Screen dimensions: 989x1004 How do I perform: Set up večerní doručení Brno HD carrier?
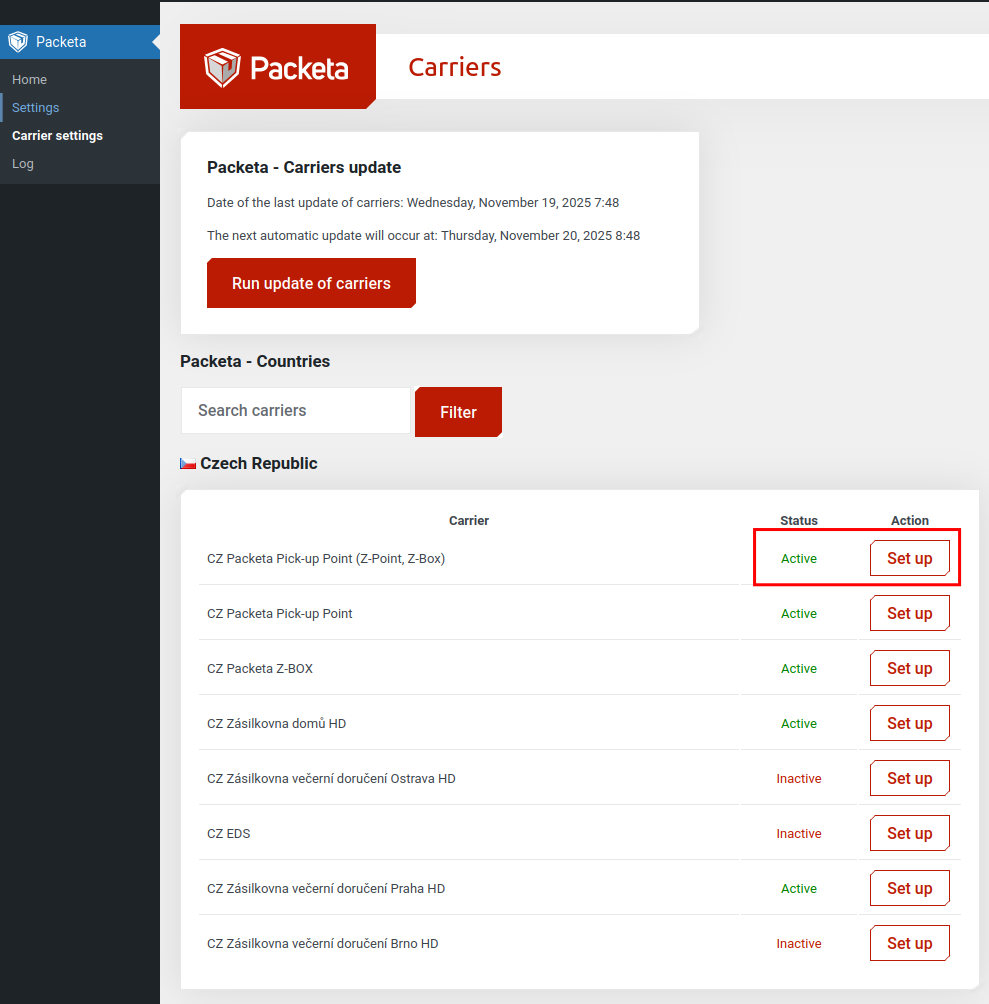coord(910,944)
